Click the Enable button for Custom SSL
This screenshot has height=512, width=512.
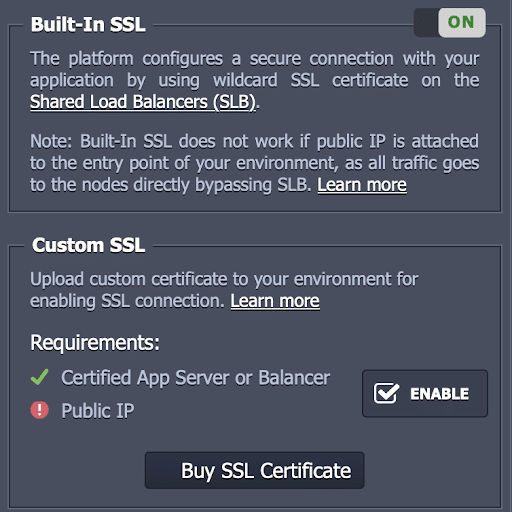click(x=425, y=393)
